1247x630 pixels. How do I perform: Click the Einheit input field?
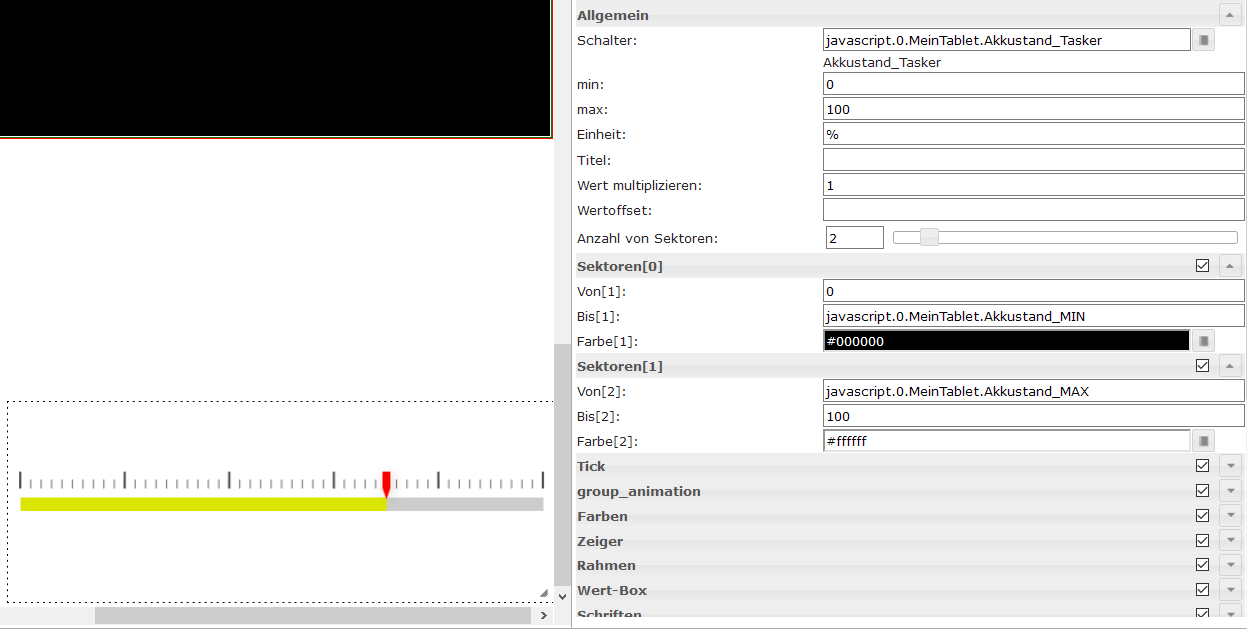tap(1033, 134)
